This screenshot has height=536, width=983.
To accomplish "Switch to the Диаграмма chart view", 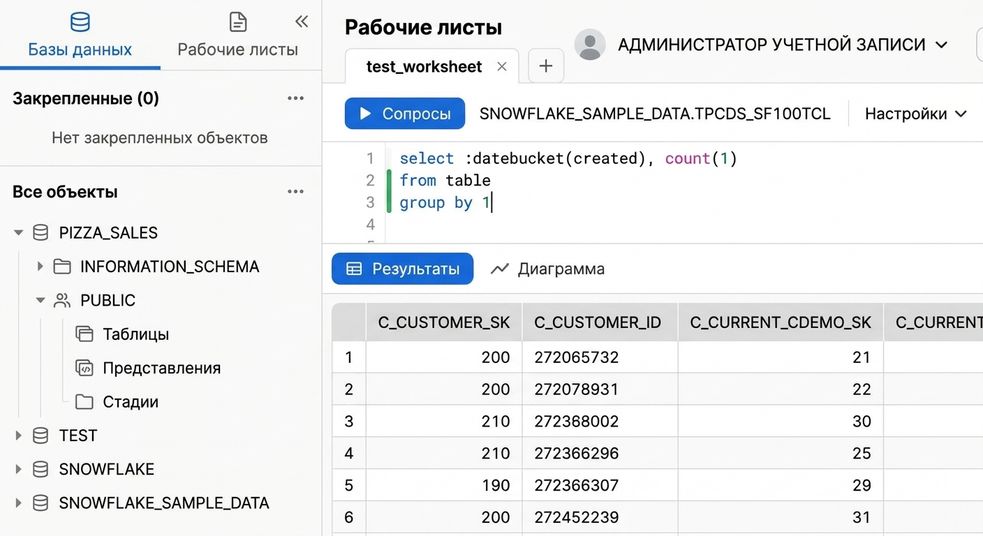I will [547, 269].
